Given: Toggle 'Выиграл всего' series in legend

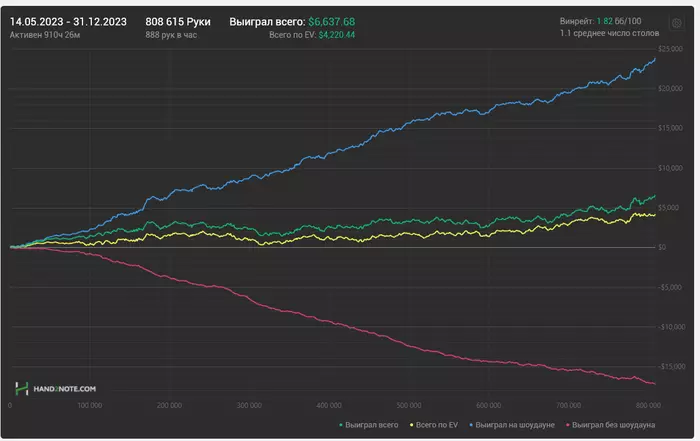Looking at the screenshot, I should [x=368, y=425].
